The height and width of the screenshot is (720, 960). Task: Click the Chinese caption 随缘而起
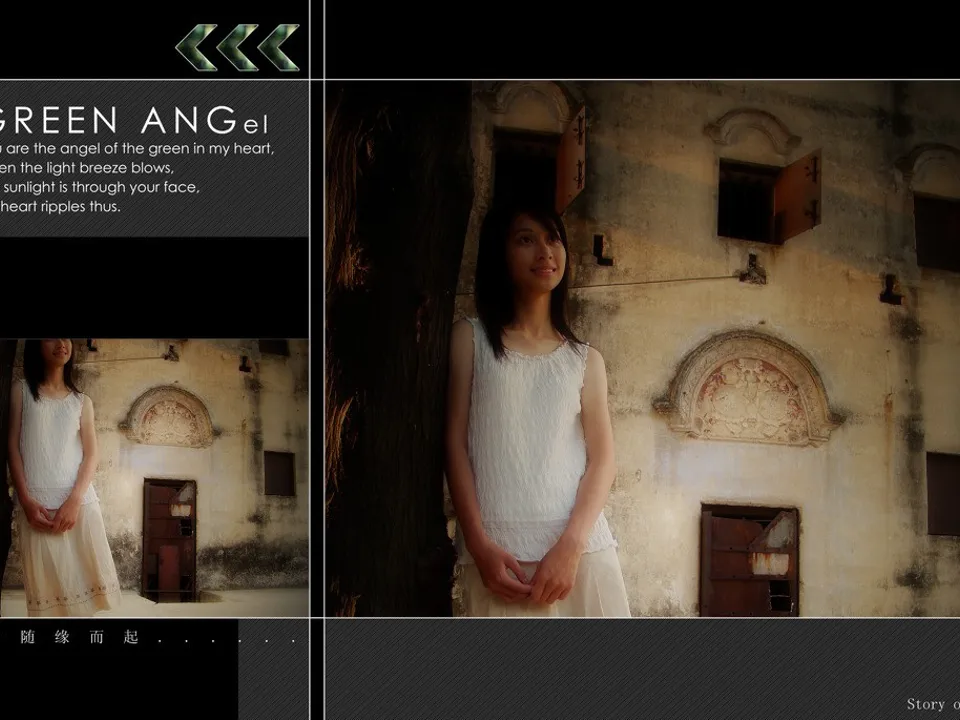80,637
